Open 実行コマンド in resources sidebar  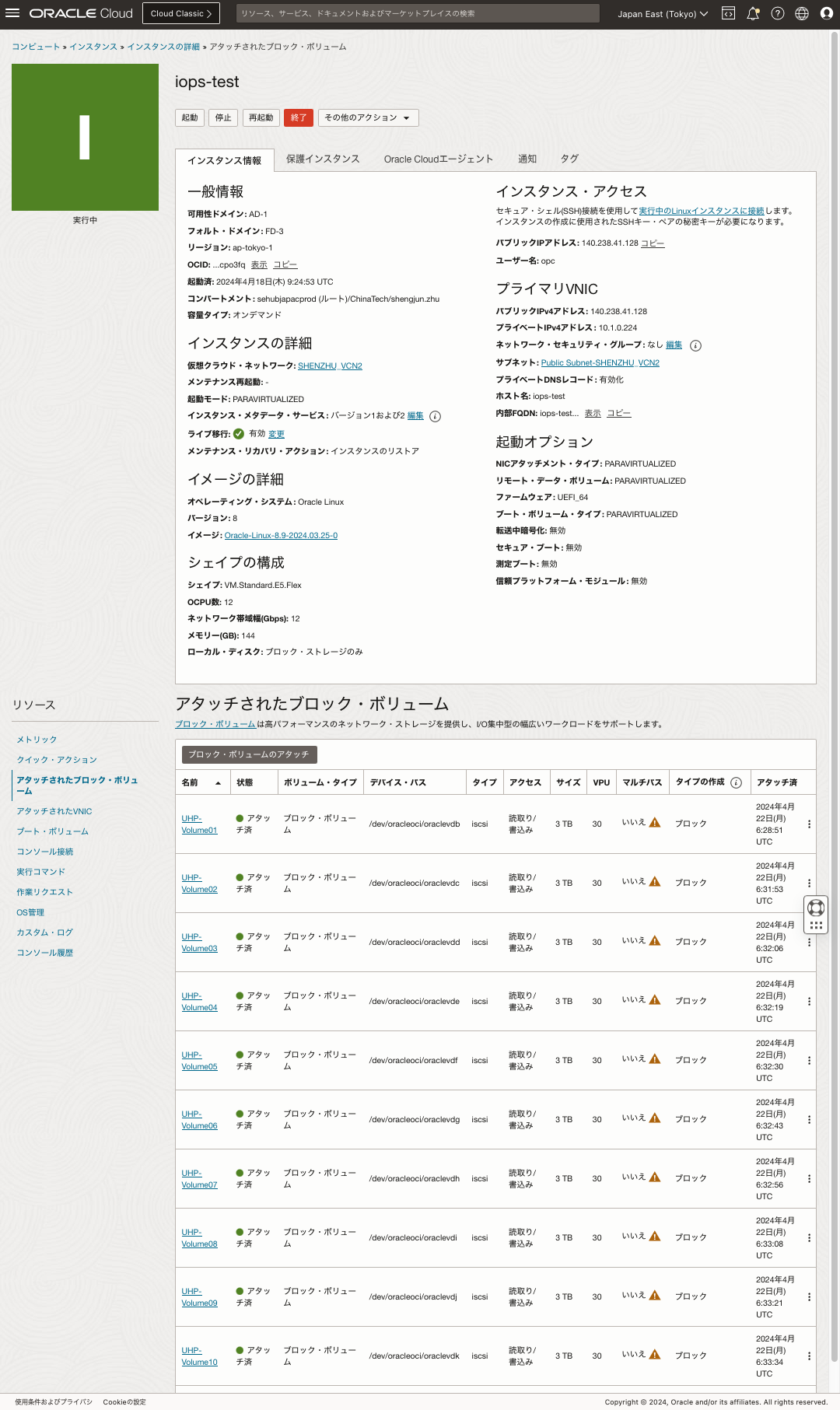click(x=41, y=872)
